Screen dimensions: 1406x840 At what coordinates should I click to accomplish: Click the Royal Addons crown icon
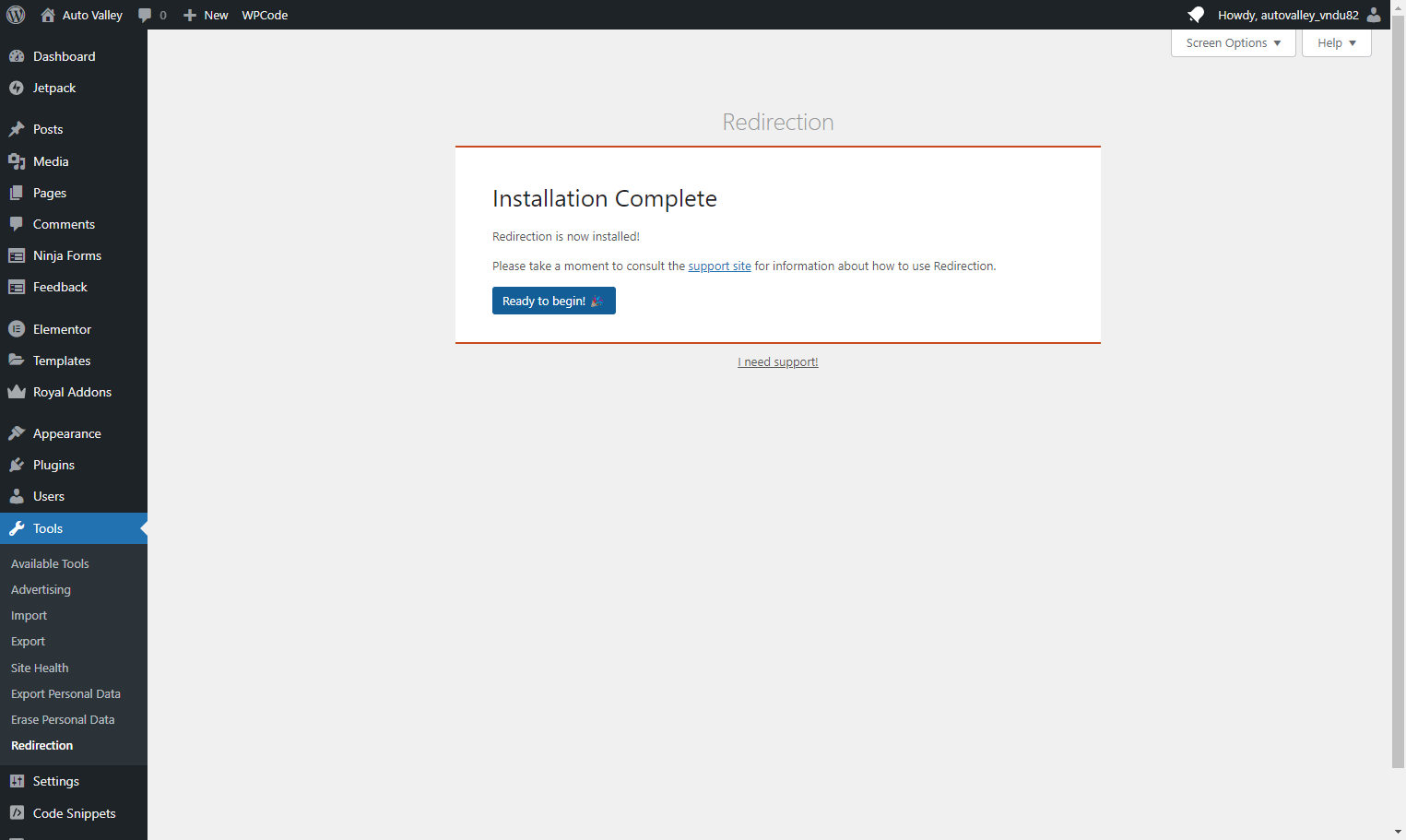click(x=17, y=392)
